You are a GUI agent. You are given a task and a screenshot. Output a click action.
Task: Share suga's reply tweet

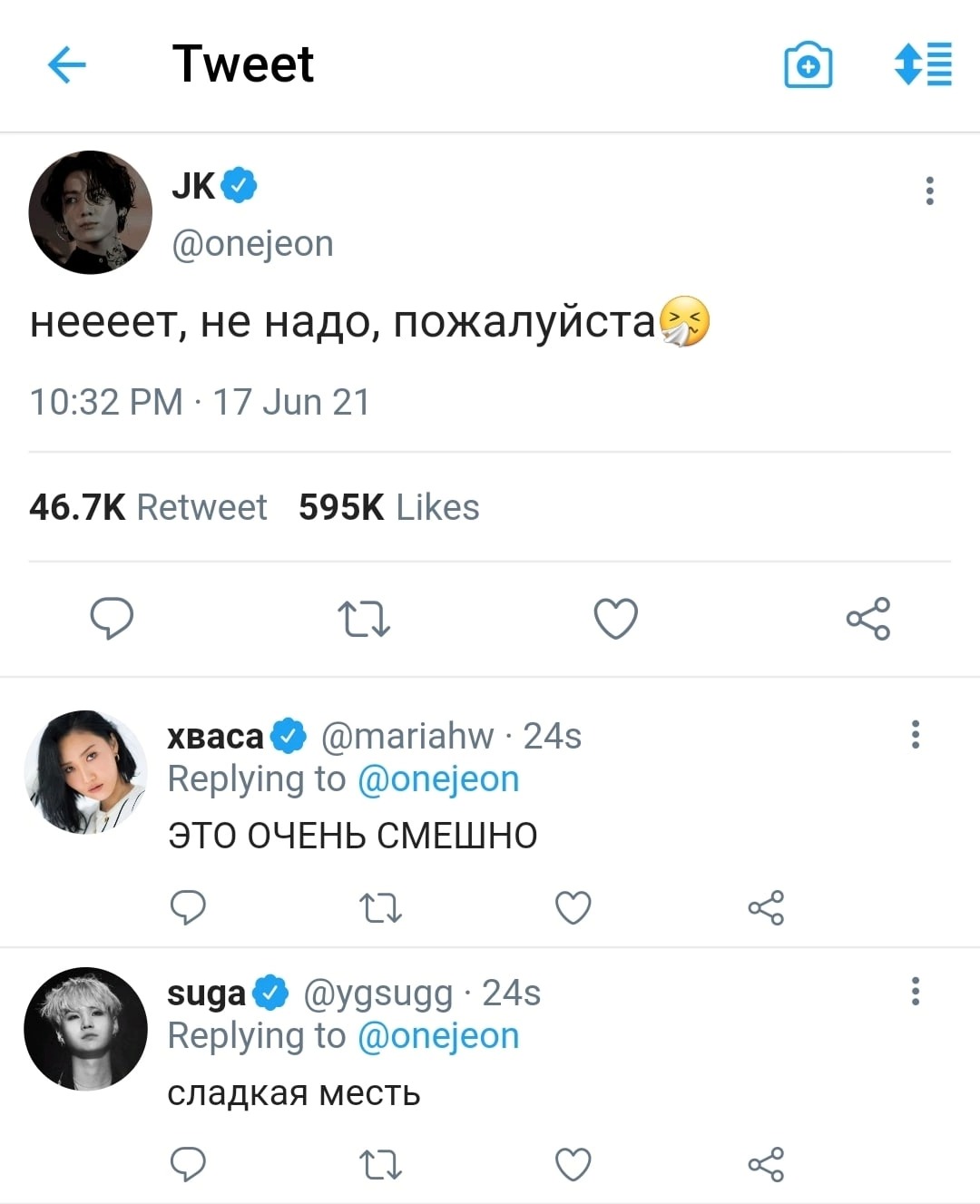pyautogui.click(x=766, y=1164)
